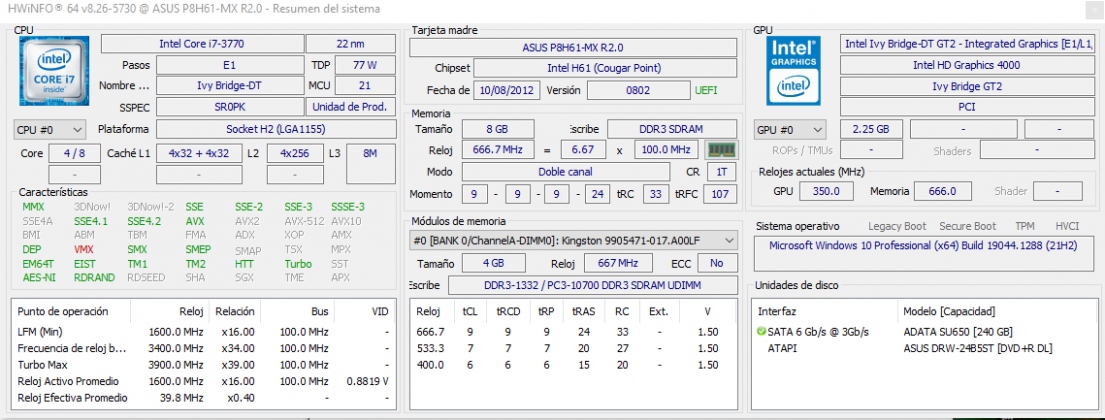Select the ADATA SU650 [240 GB] drive entry
The height and width of the screenshot is (420, 1105).
tap(958, 332)
